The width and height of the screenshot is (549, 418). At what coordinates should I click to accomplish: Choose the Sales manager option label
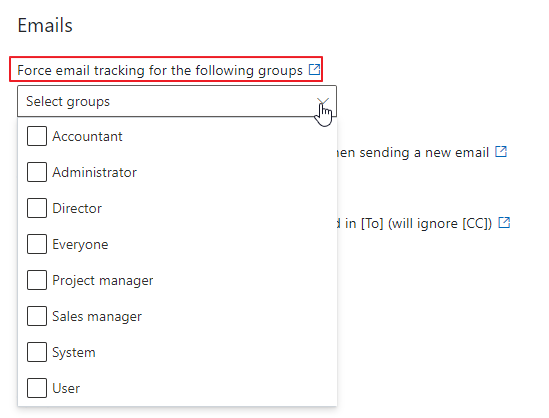point(97,316)
